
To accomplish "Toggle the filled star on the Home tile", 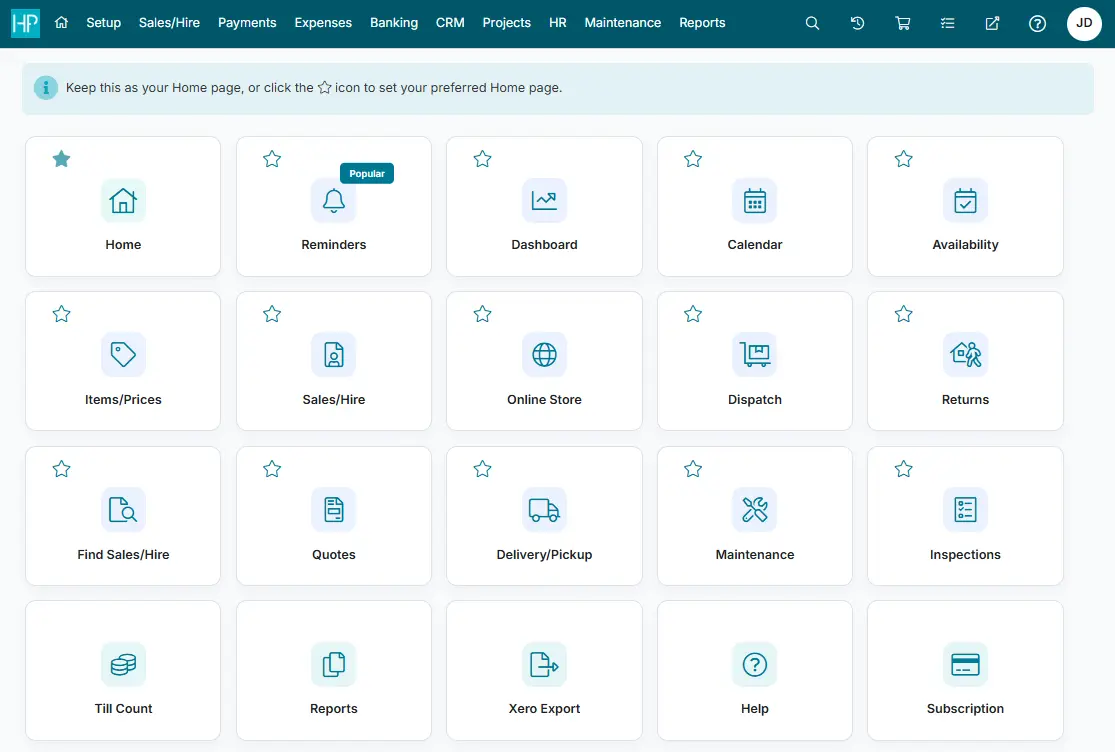I will 61,159.
